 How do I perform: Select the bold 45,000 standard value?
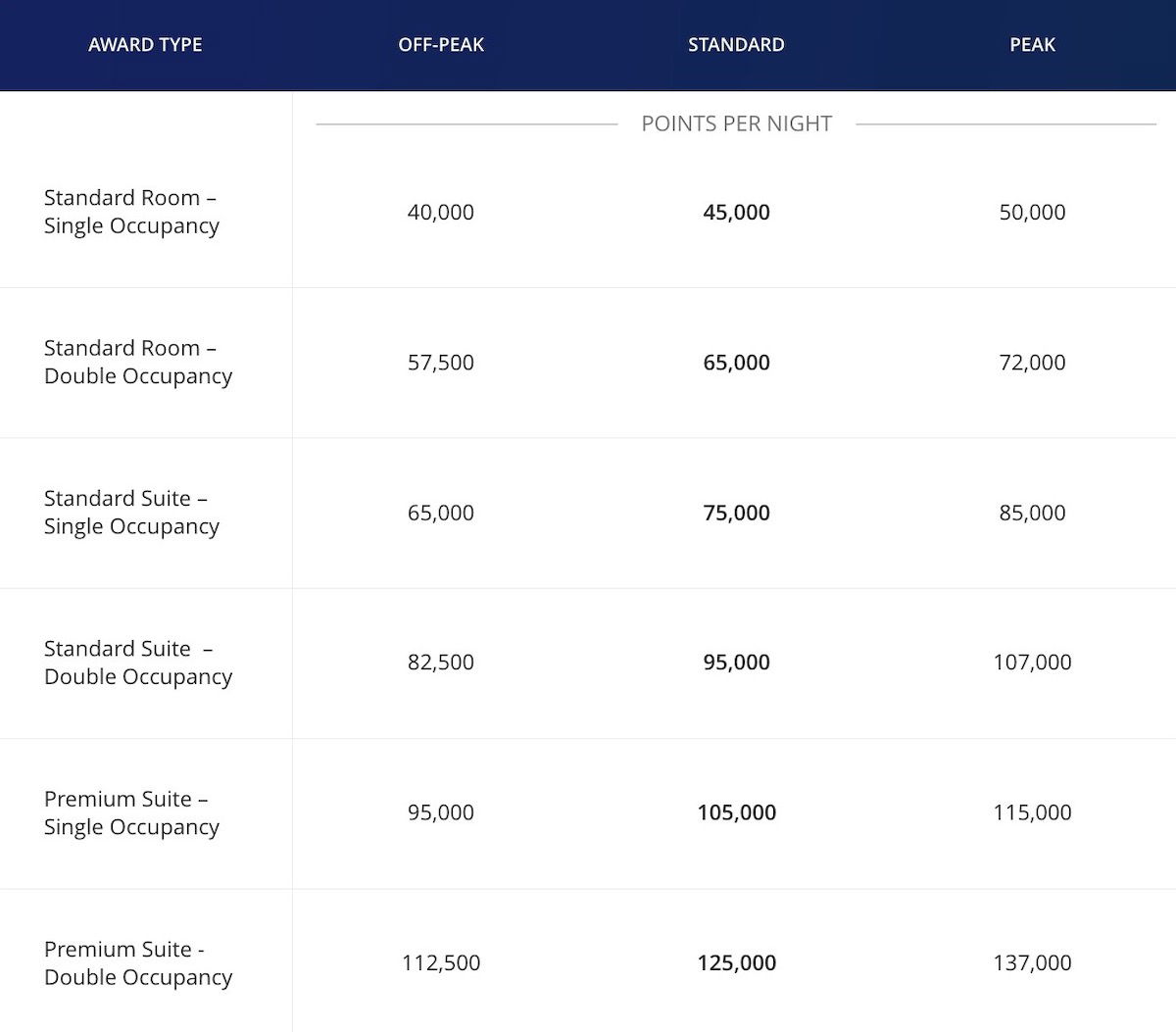[x=736, y=212]
